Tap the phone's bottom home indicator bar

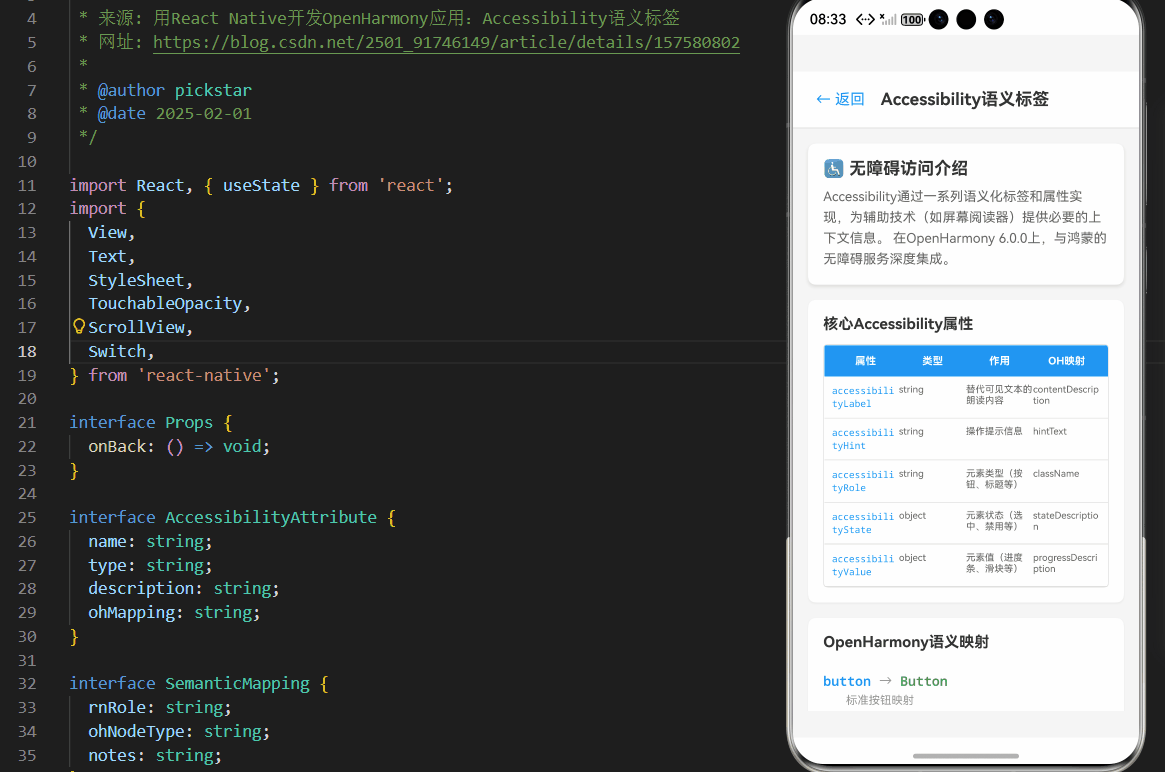click(965, 756)
